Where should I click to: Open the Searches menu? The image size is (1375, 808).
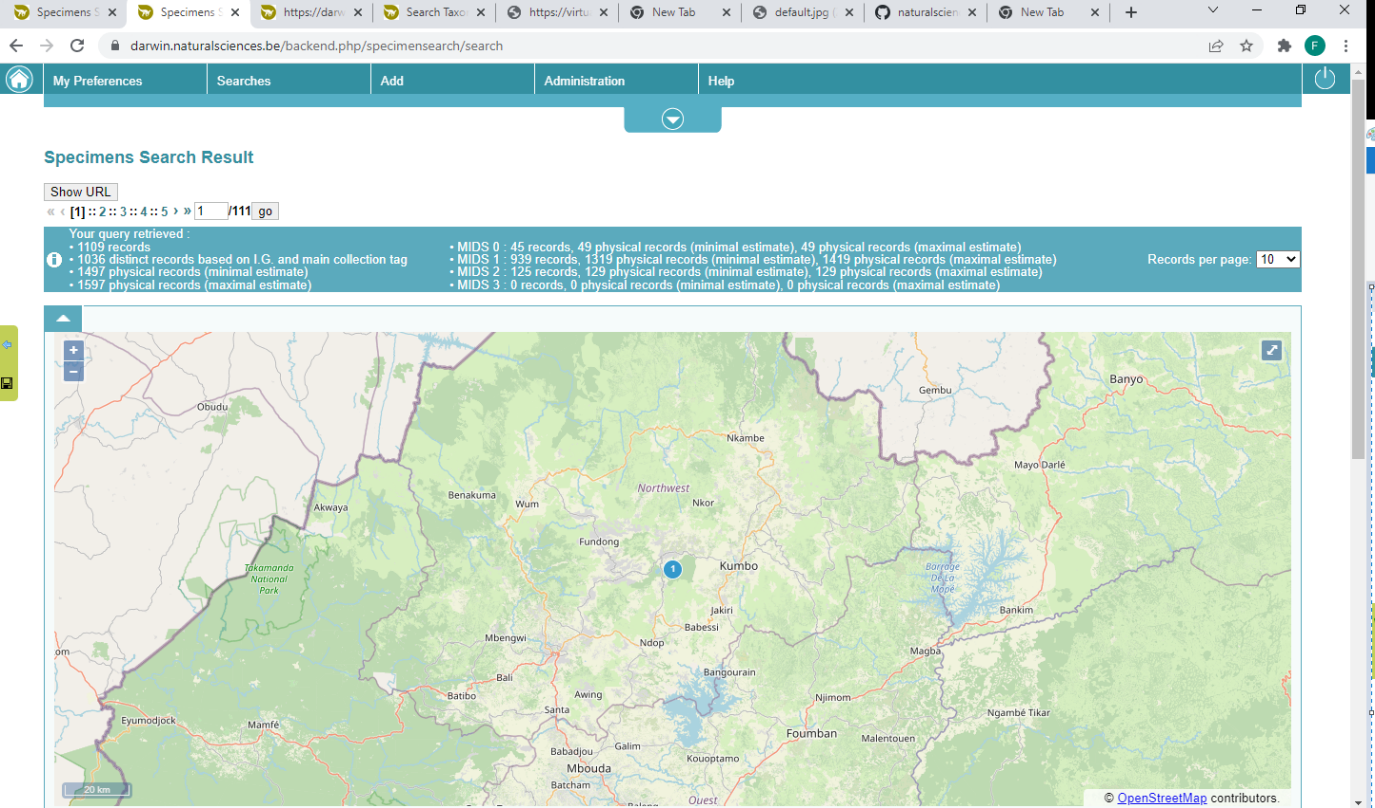pyautogui.click(x=244, y=81)
